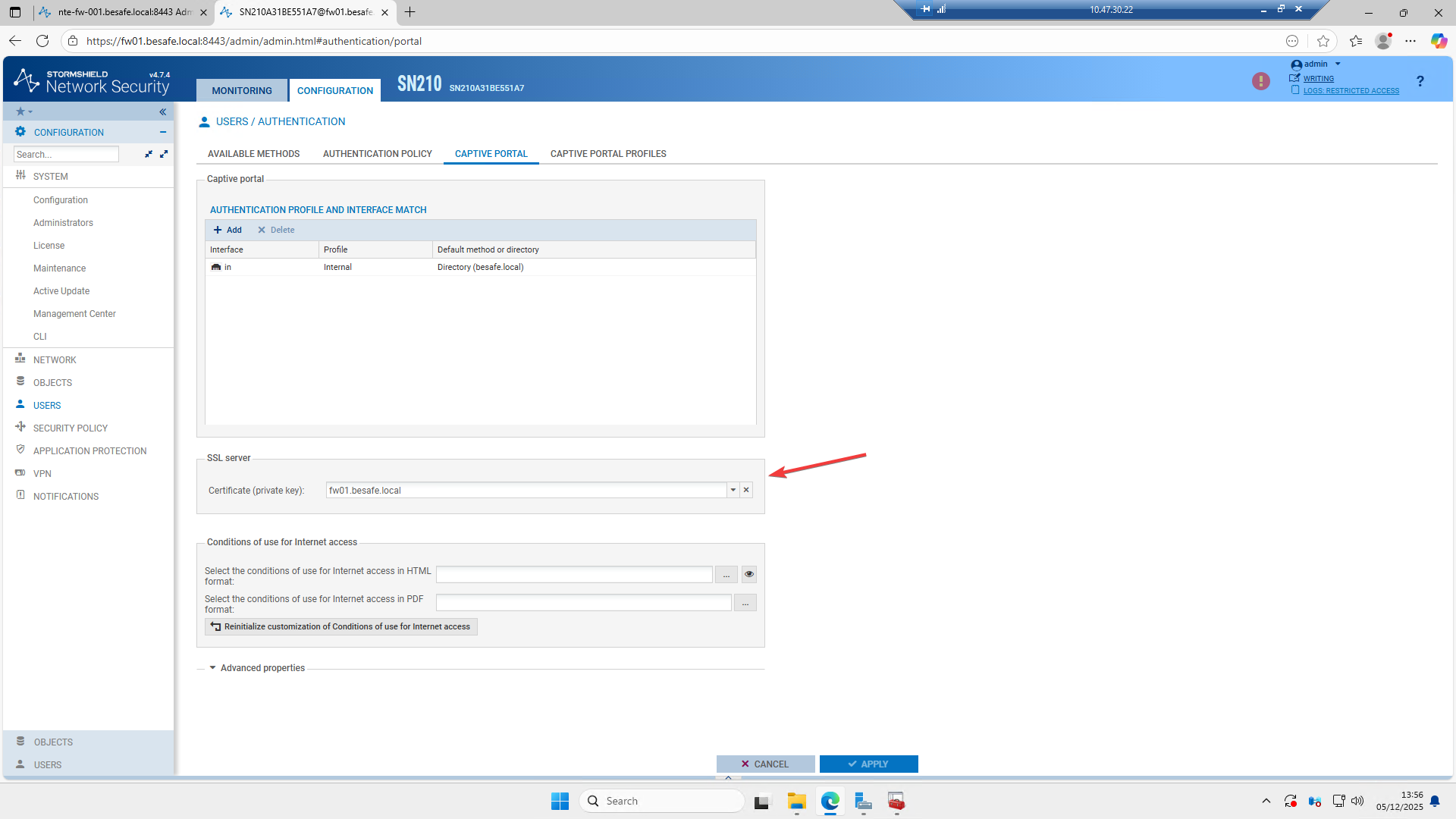Screen dimensions: 1456x819
Task: Switch to nte-fw-001 browser tab
Action: click(x=123, y=12)
